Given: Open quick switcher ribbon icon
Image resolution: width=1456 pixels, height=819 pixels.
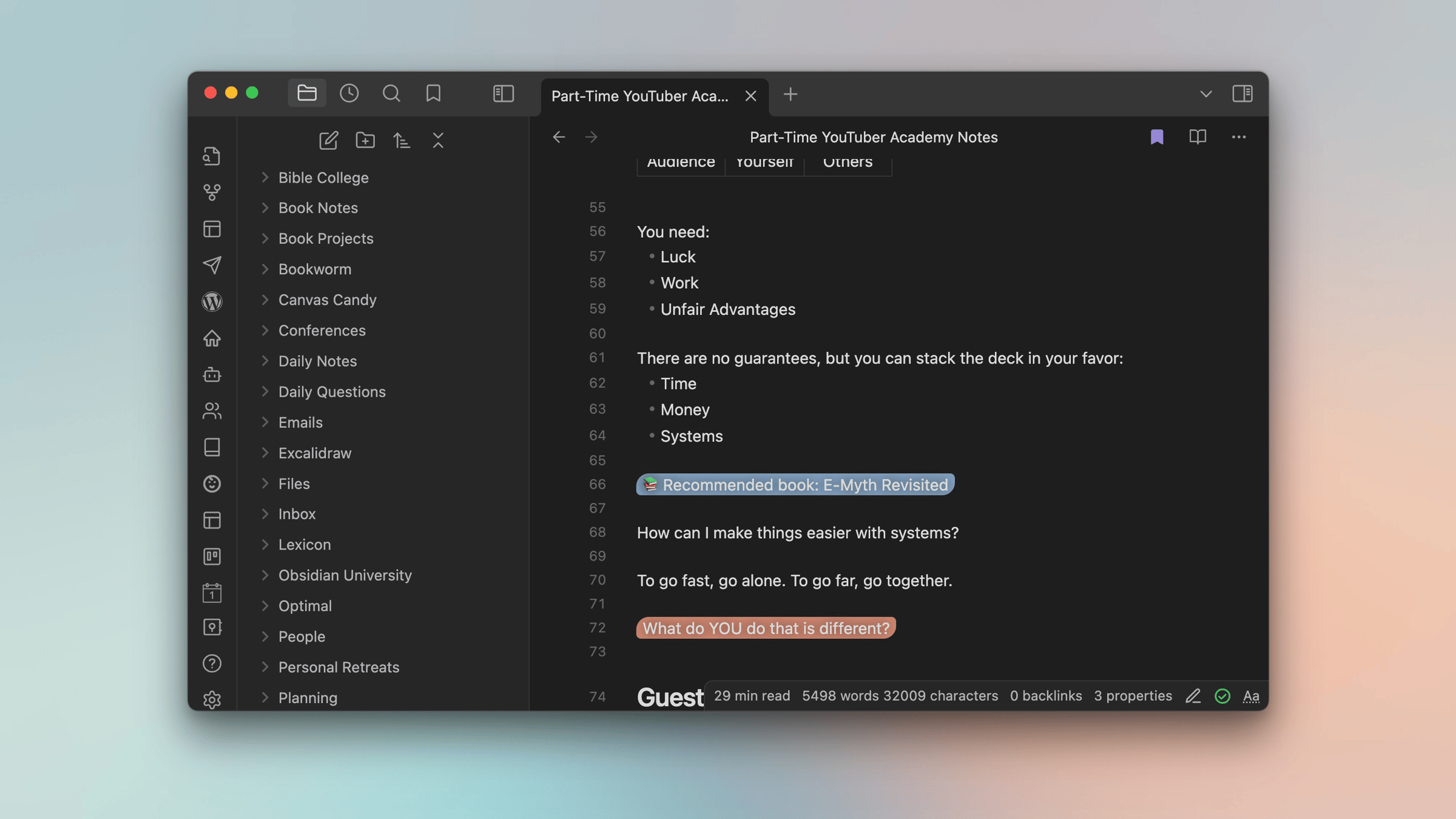Looking at the screenshot, I should (x=212, y=156).
